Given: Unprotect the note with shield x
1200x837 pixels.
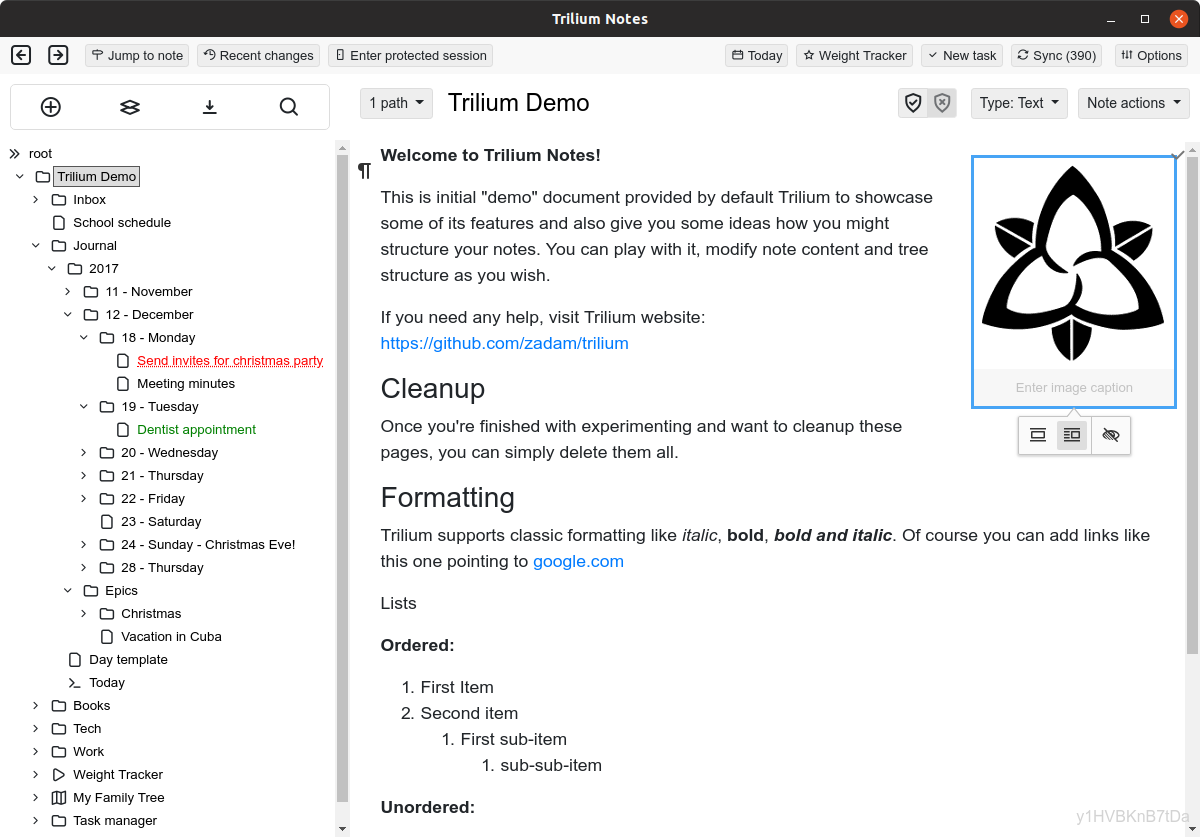Looking at the screenshot, I should click(942, 103).
